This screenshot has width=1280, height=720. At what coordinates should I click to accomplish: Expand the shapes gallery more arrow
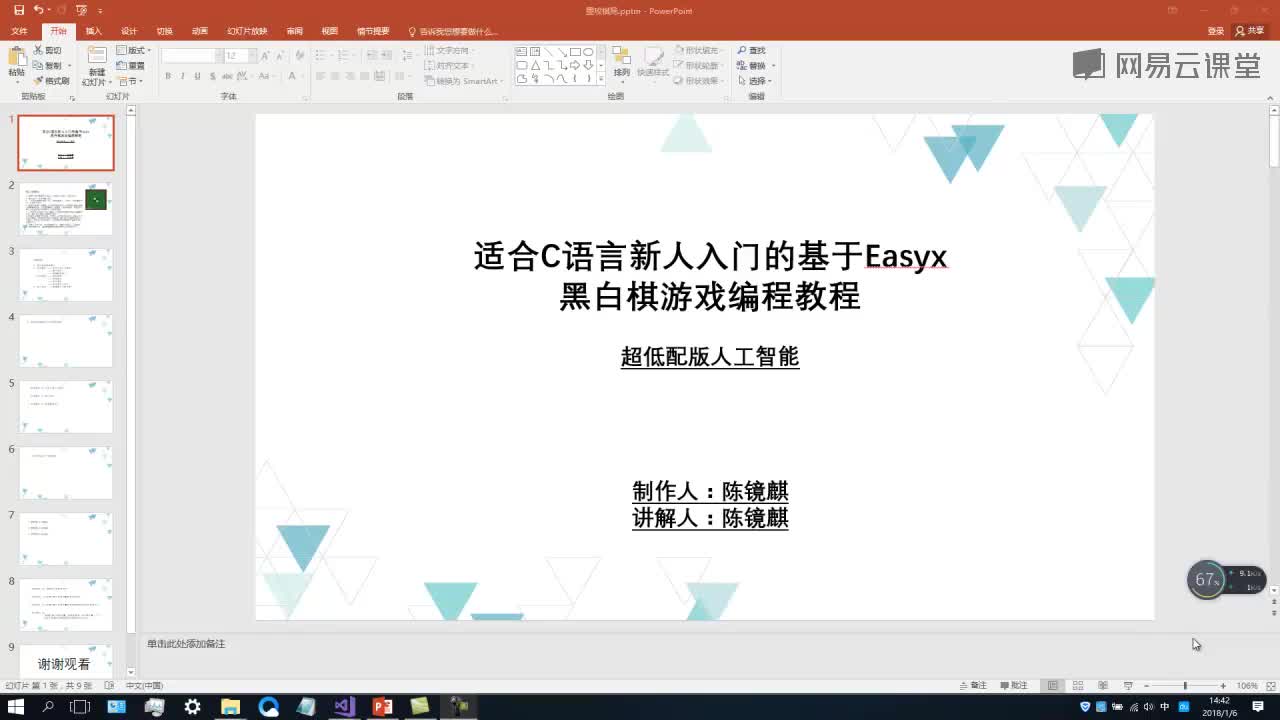click(601, 78)
